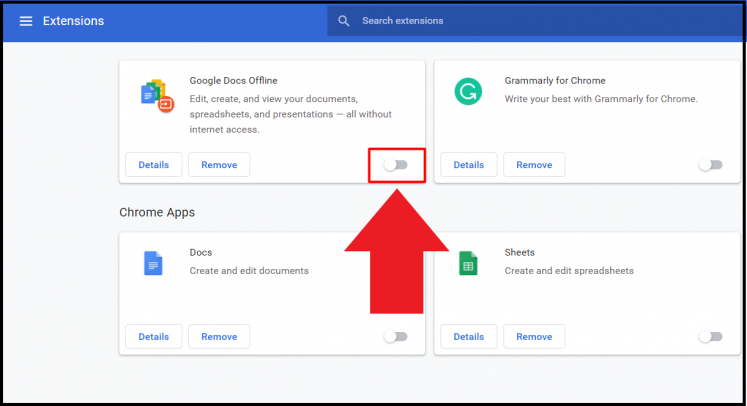Open Details for Grammarly for Chrome
The image size is (747, 406).
click(468, 165)
